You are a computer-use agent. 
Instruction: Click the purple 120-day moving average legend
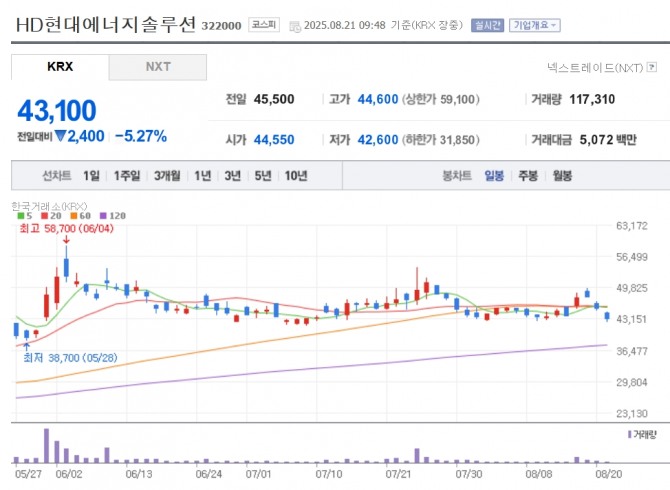113,216
